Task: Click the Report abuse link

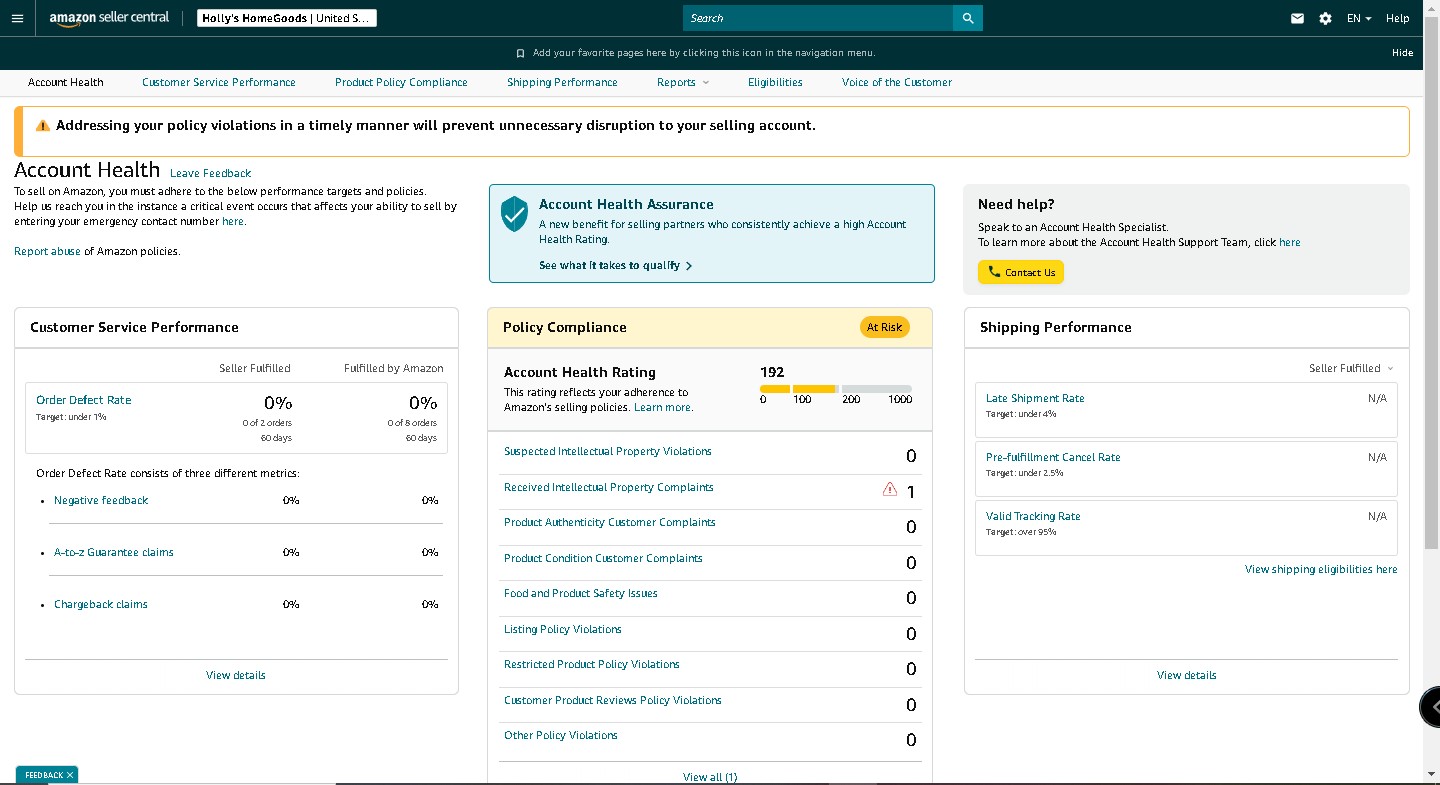Action: pos(47,251)
